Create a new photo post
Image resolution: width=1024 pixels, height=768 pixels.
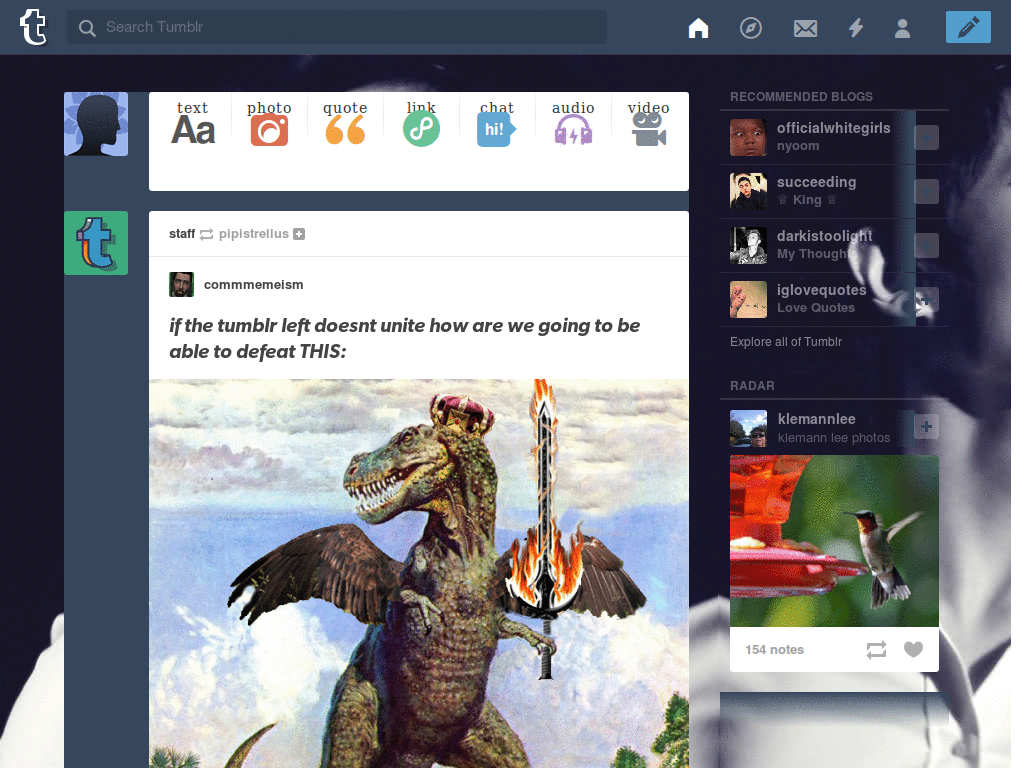tap(269, 123)
